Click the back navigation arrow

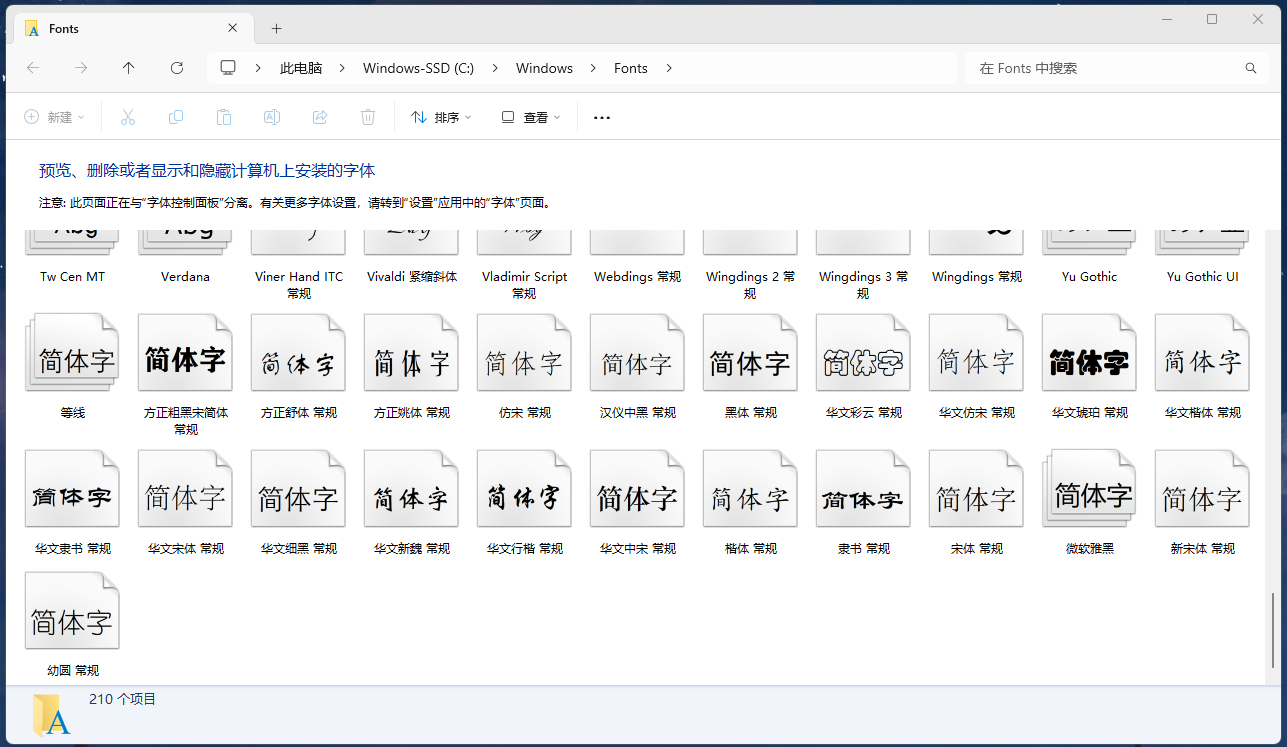33,68
